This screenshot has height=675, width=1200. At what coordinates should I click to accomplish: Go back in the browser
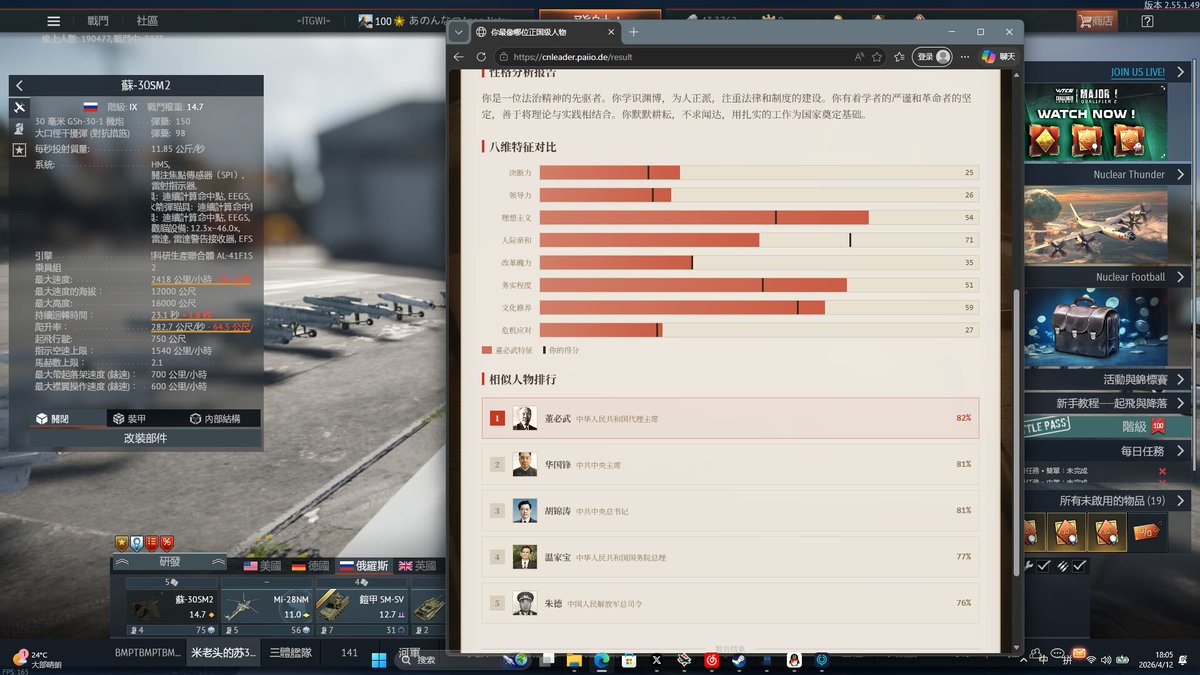pyautogui.click(x=459, y=57)
